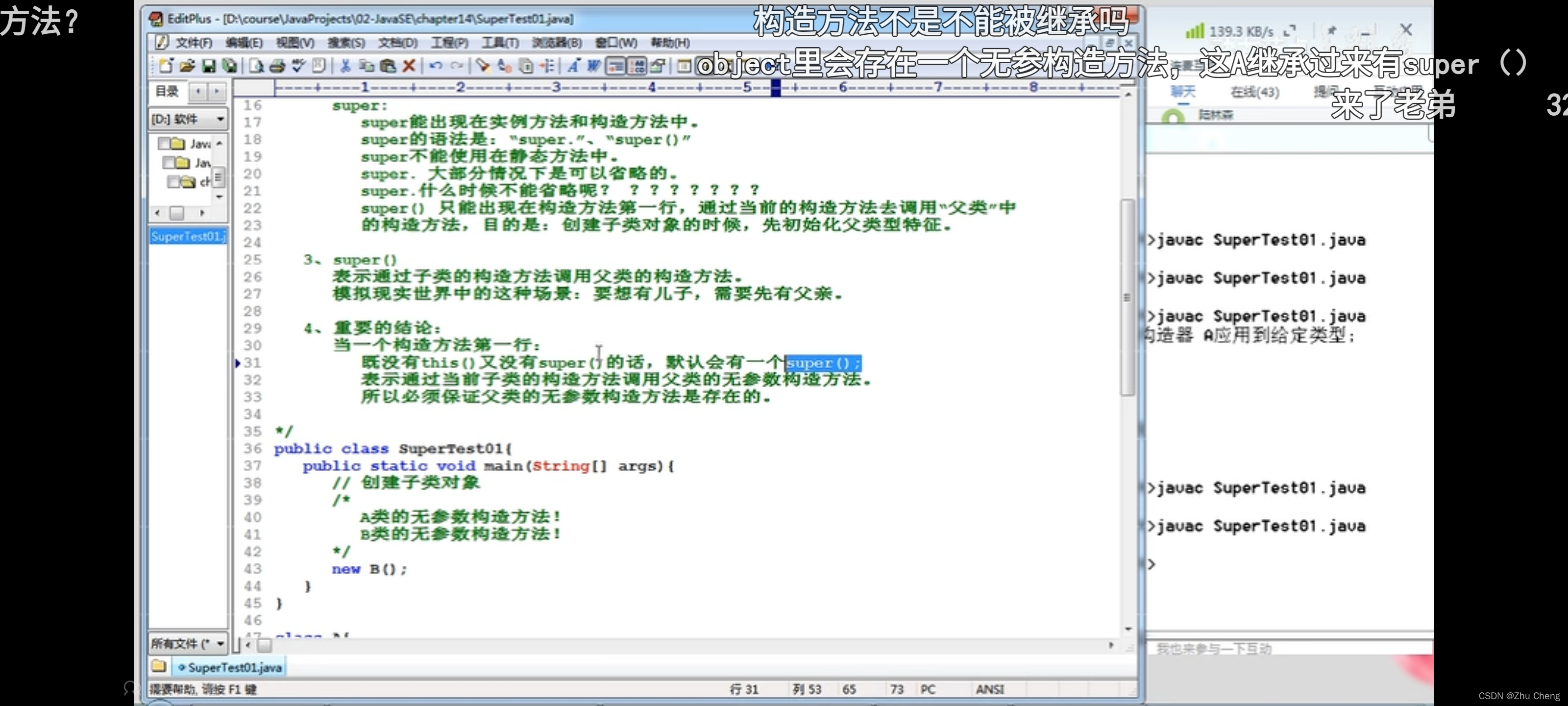The width and height of the screenshot is (1568, 706).
Task: Click status bar 行 31 entry
Action: tap(744, 689)
